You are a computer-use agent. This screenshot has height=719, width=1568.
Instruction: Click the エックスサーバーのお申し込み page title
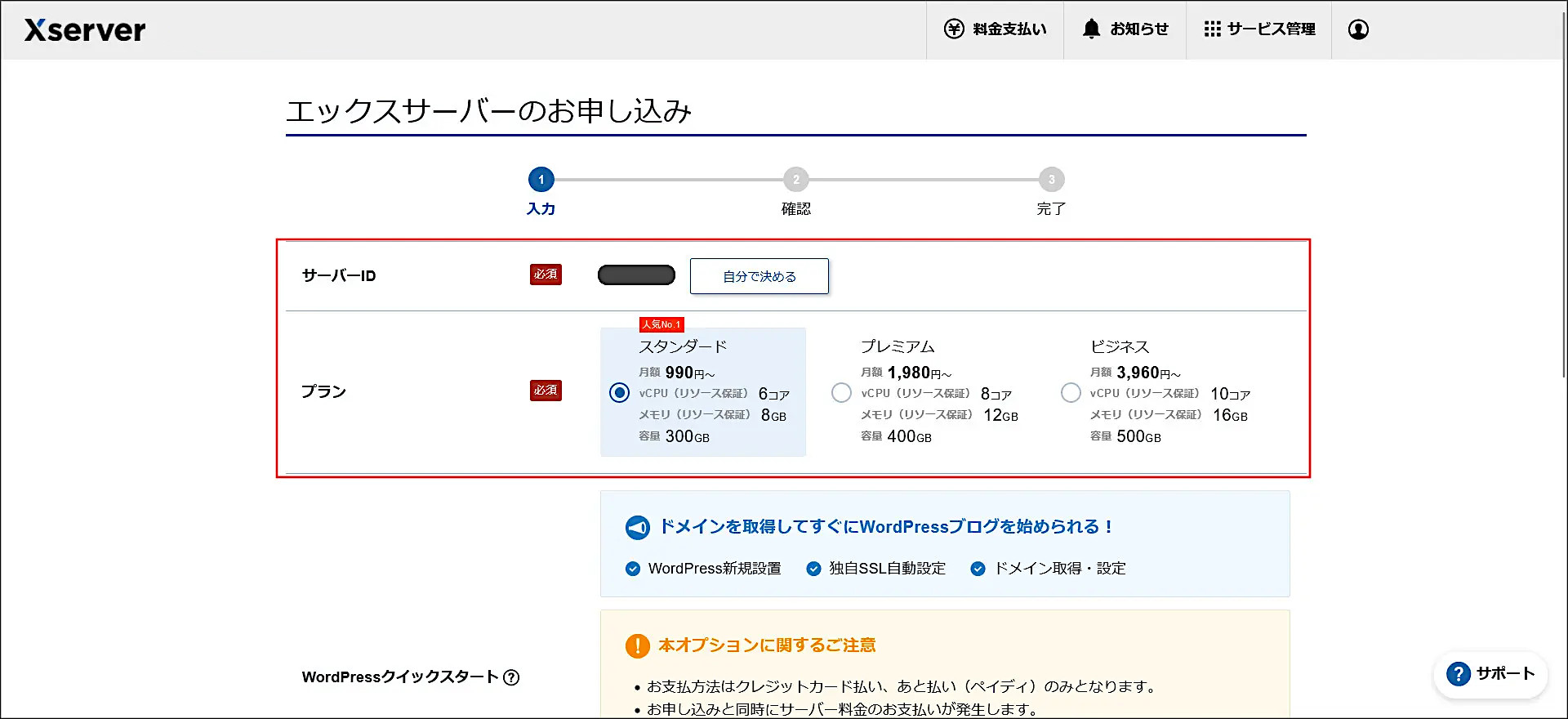tap(488, 110)
